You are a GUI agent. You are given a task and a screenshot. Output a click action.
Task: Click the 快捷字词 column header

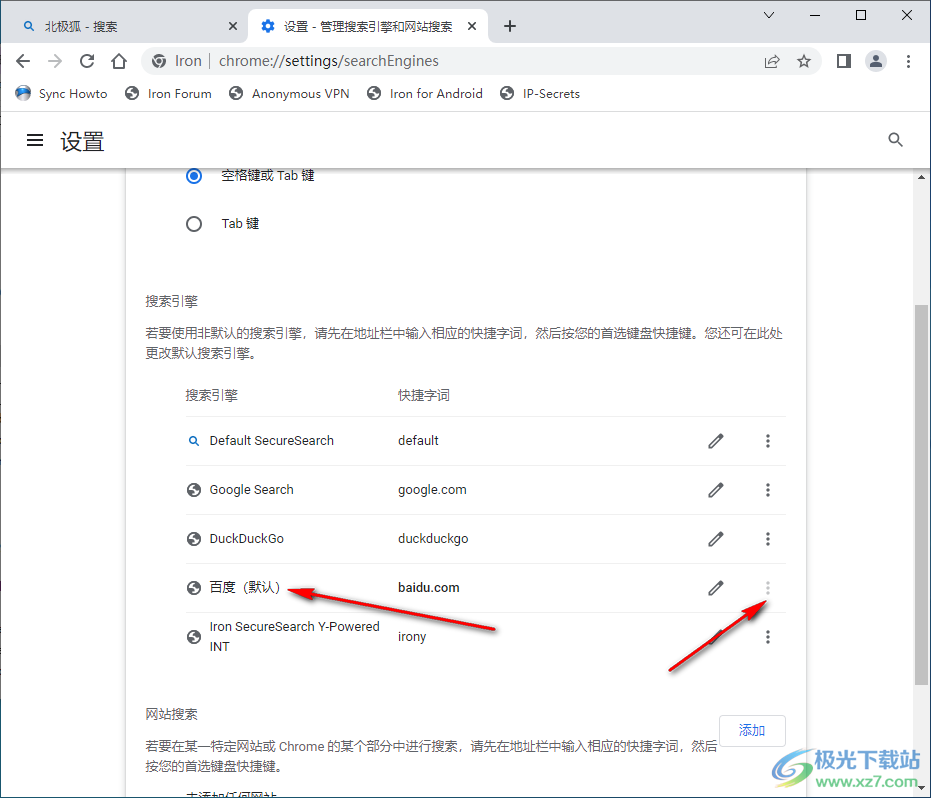[x=423, y=395]
